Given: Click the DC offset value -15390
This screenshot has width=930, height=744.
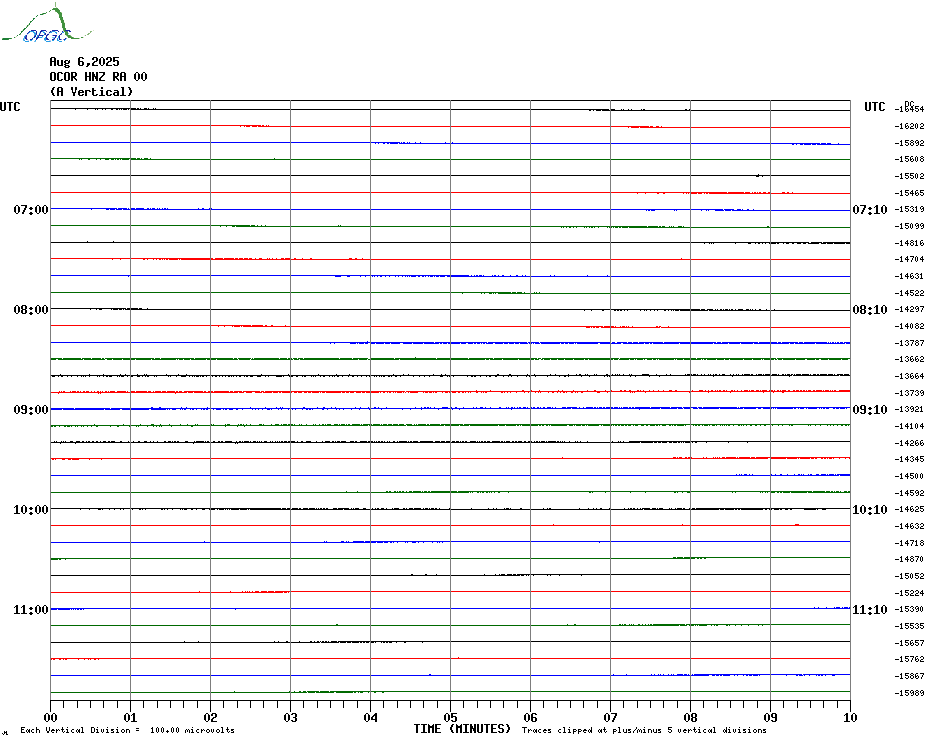Looking at the screenshot, I should 909,610.
